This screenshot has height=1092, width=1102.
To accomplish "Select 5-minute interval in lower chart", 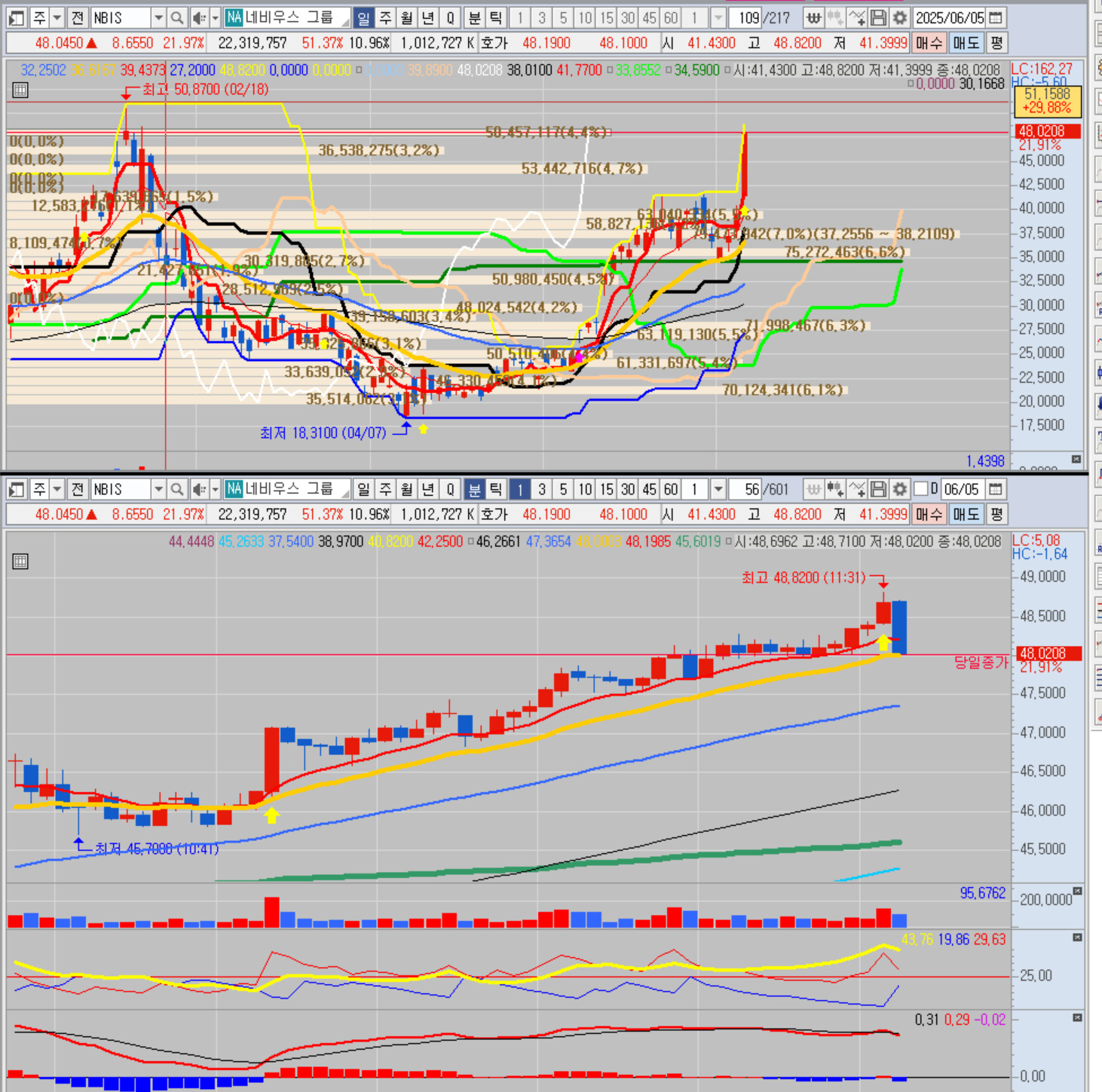I will coord(563,489).
